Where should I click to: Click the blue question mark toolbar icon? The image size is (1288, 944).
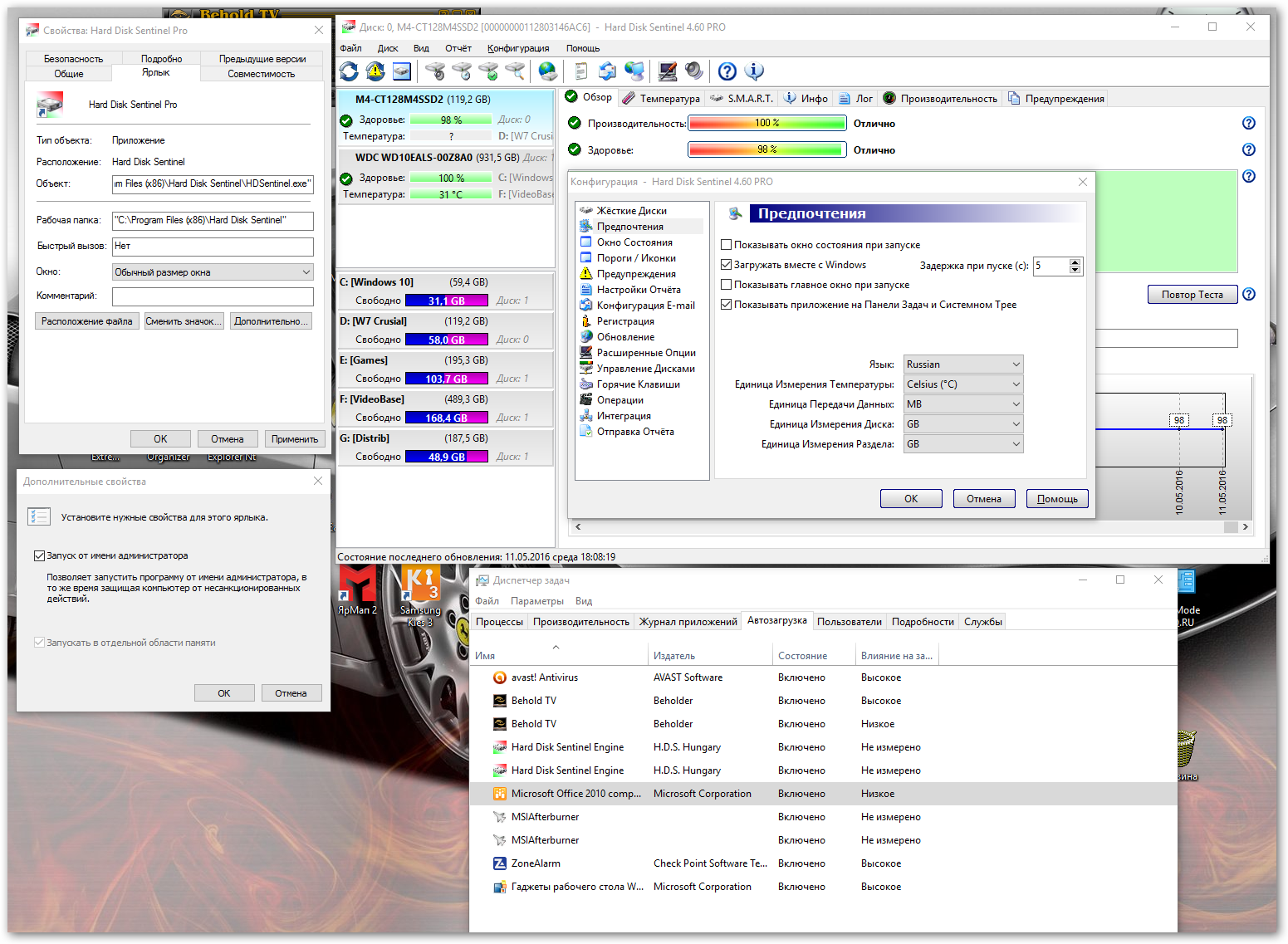727,71
